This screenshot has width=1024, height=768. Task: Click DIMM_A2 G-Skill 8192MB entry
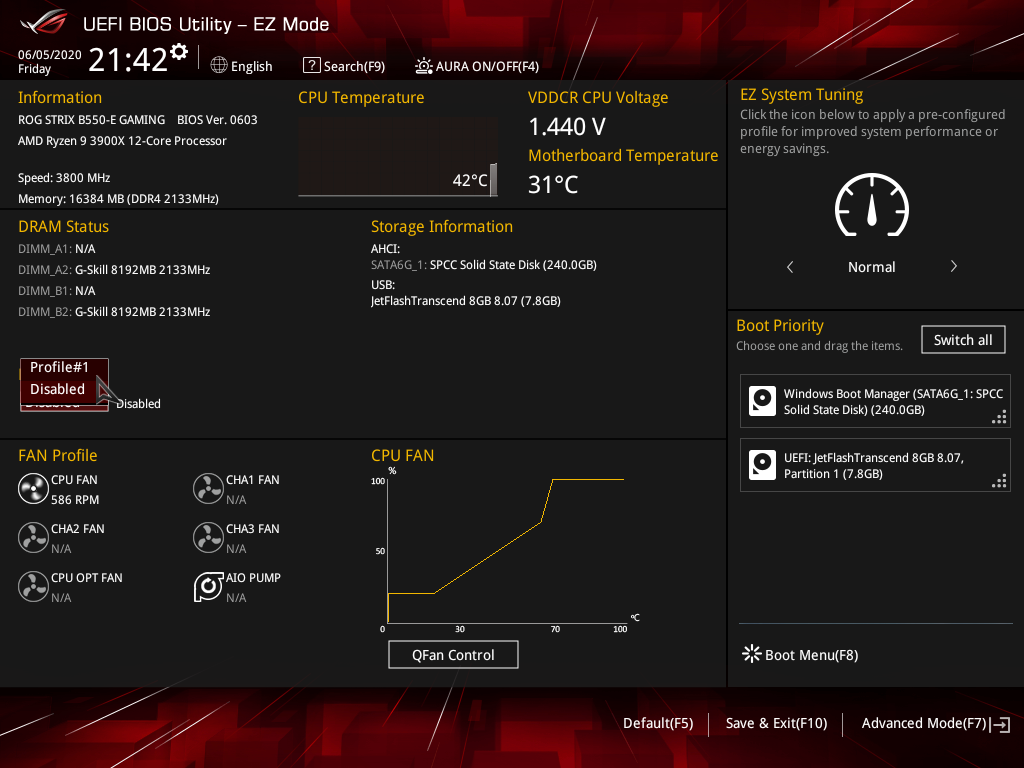(x=114, y=270)
